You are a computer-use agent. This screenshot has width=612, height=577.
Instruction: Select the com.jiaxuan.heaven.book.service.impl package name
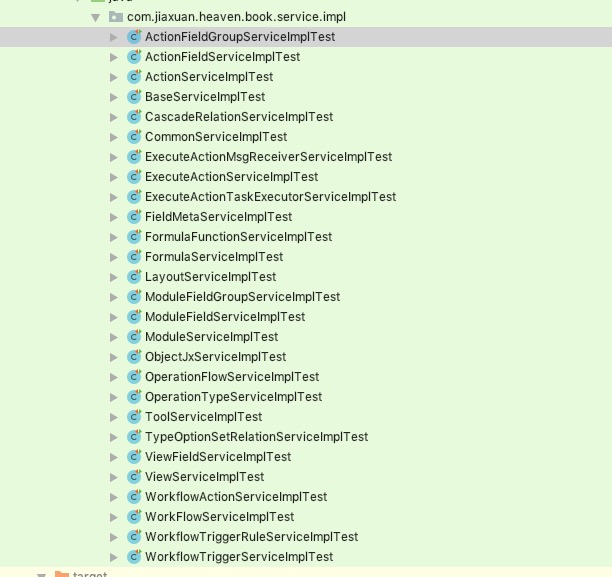point(237,17)
